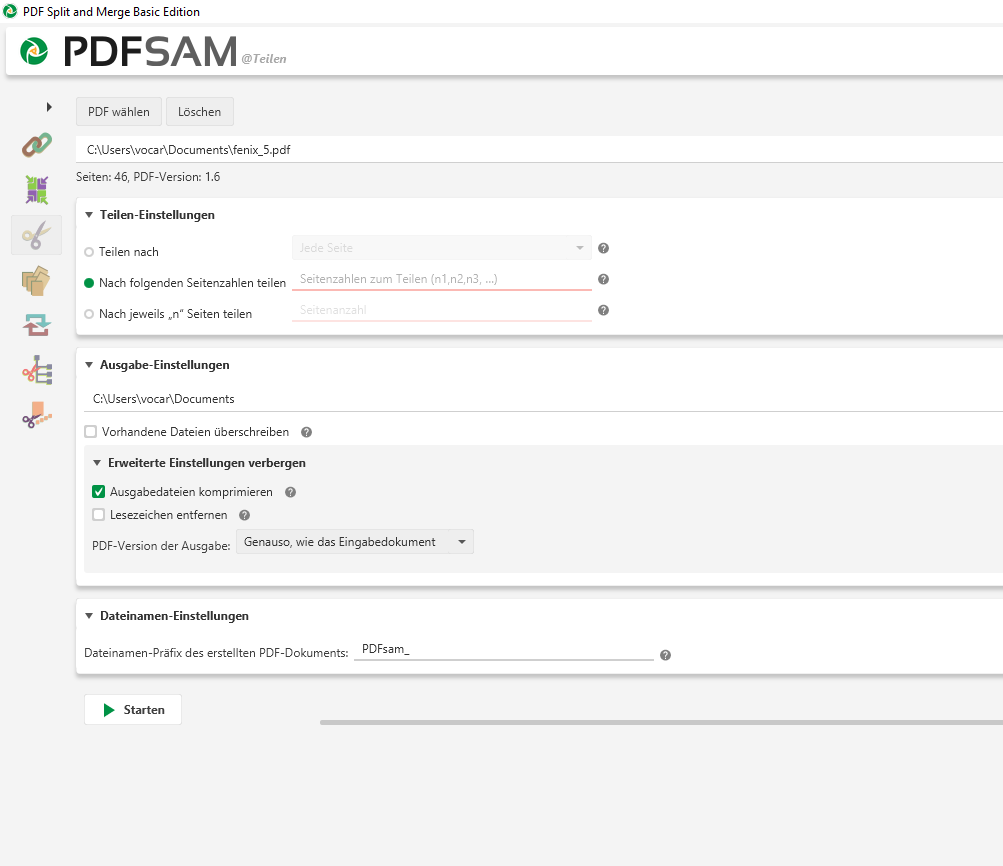Click the PDFsam logo icon in the header
The width and height of the screenshot is (1003, 866).
(x=34, y=51)
